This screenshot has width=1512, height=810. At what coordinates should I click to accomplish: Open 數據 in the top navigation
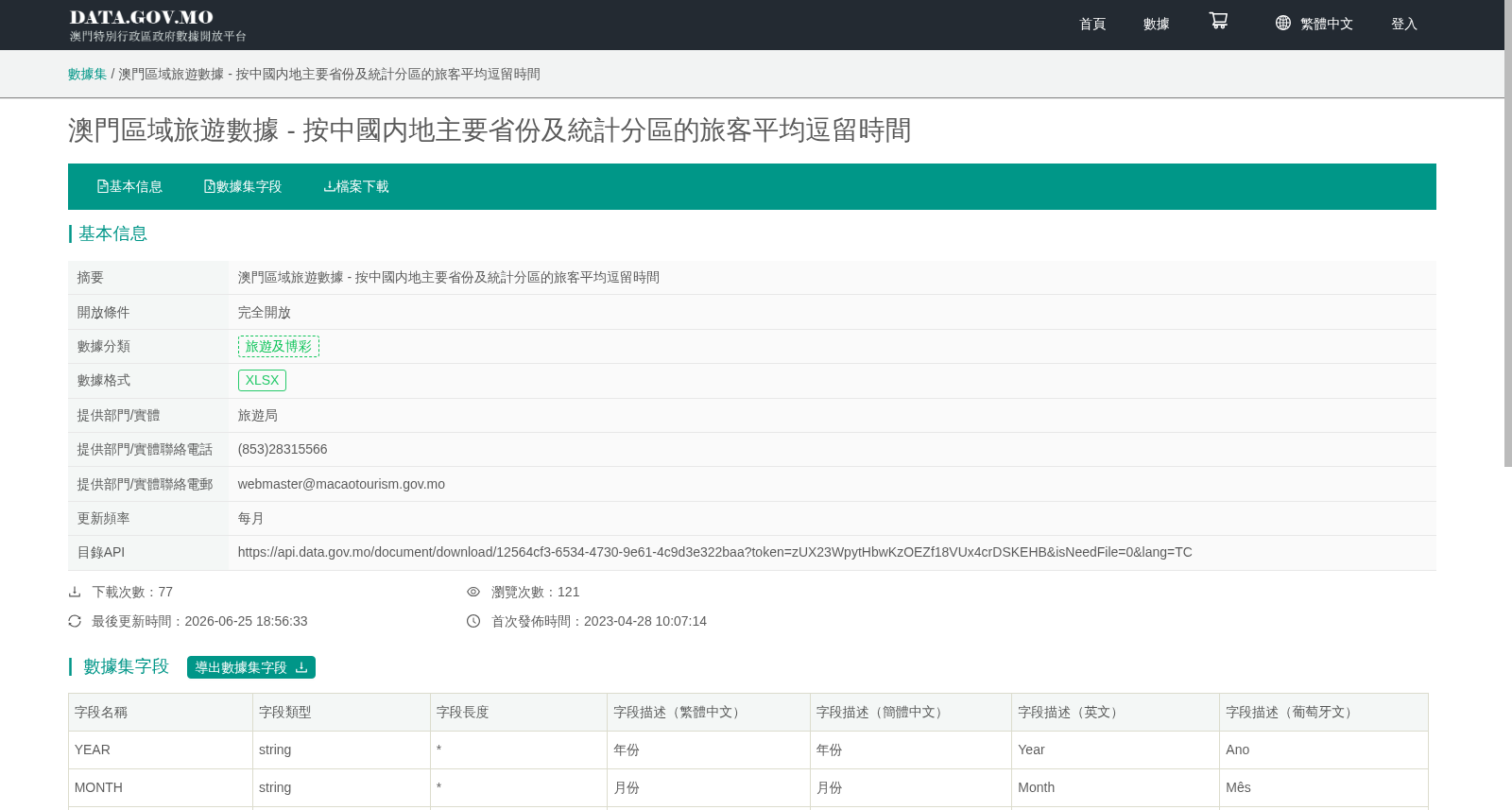[1157, 24]
